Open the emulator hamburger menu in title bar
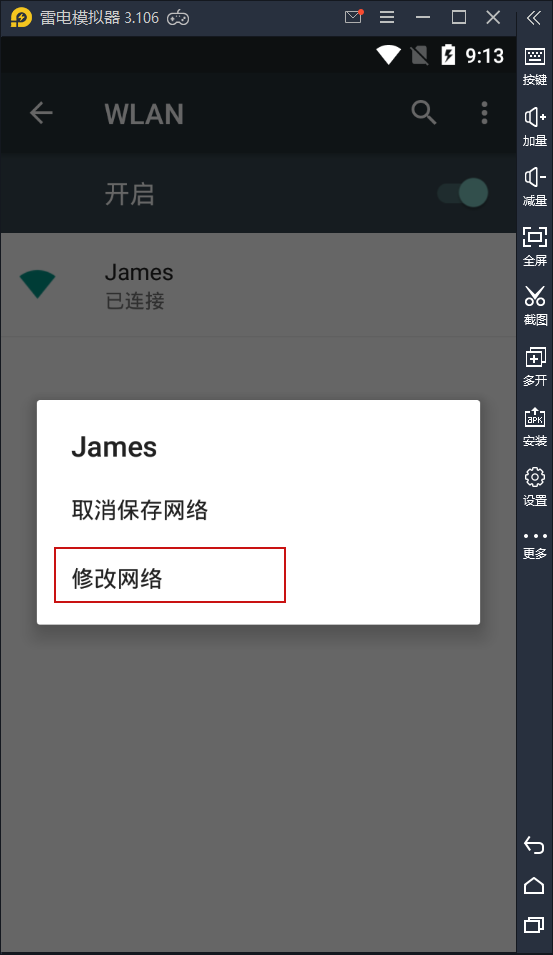The width and height of the screenshot is (553, 955). point(387,18)
